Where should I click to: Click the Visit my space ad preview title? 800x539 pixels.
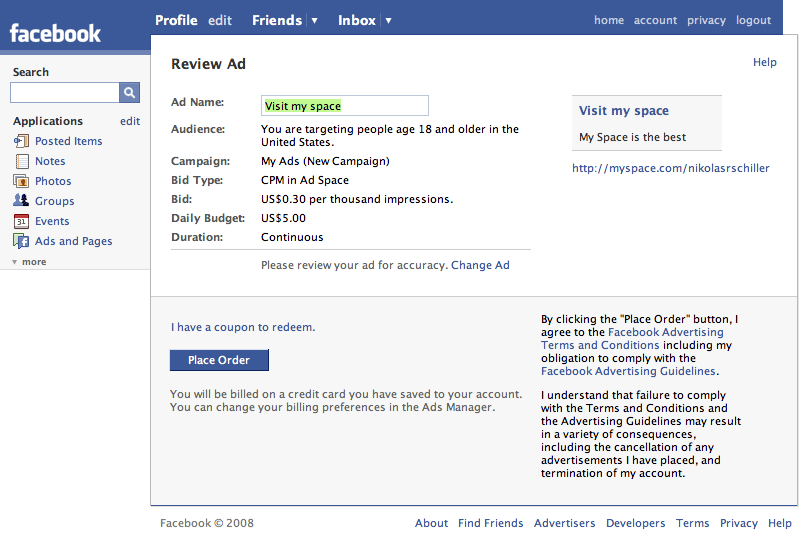[623, 111]
